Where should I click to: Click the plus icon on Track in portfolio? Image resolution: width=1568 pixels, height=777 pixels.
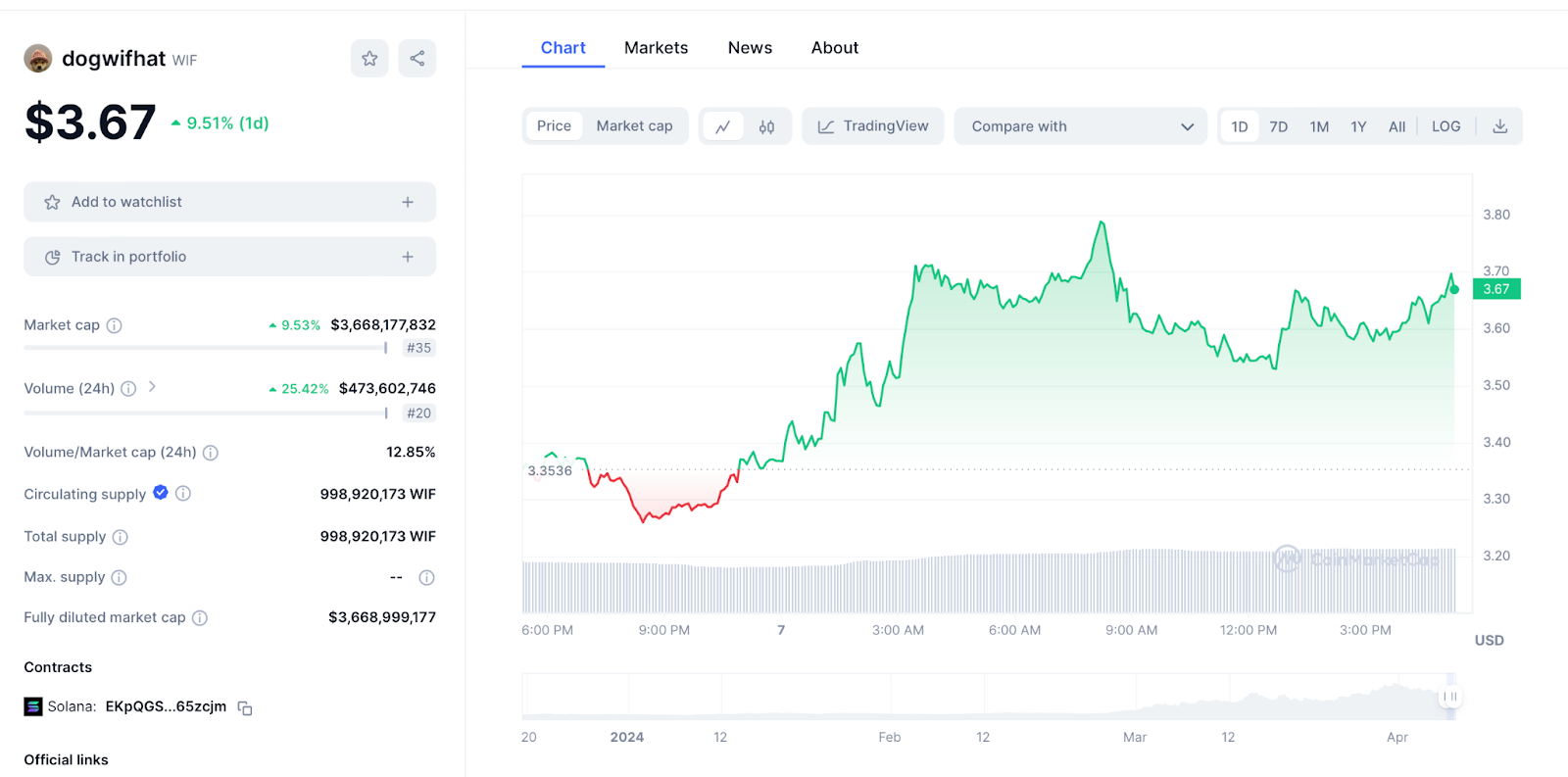click(x=408, y=257)
